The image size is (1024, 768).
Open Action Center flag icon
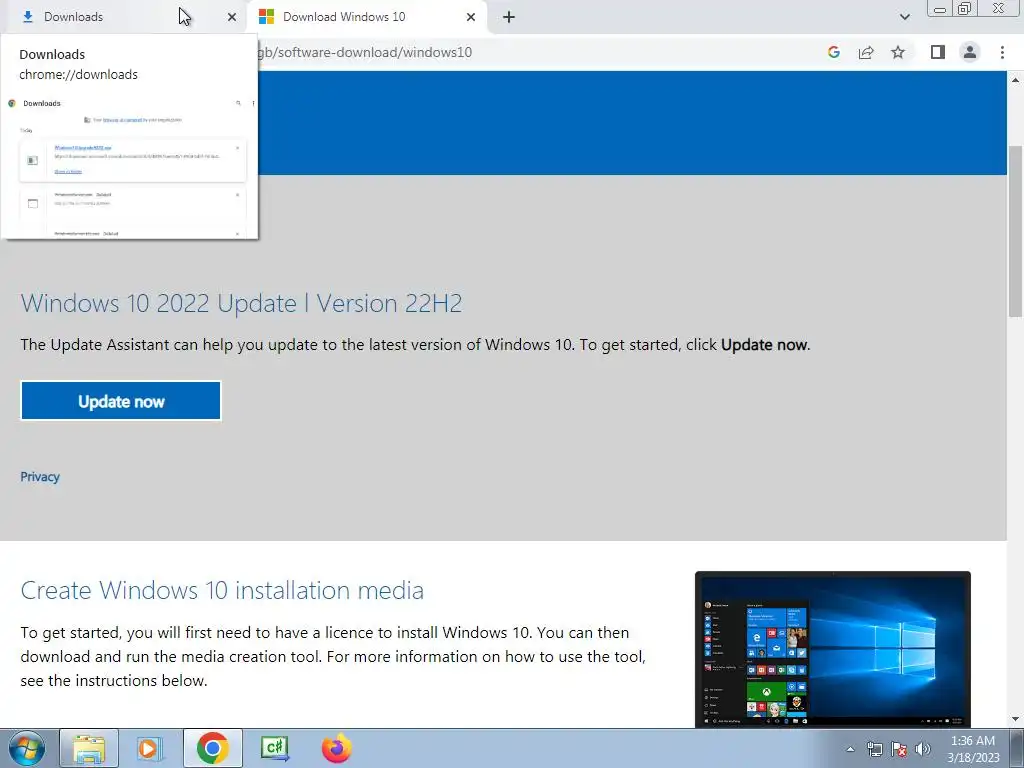point(899,749)
